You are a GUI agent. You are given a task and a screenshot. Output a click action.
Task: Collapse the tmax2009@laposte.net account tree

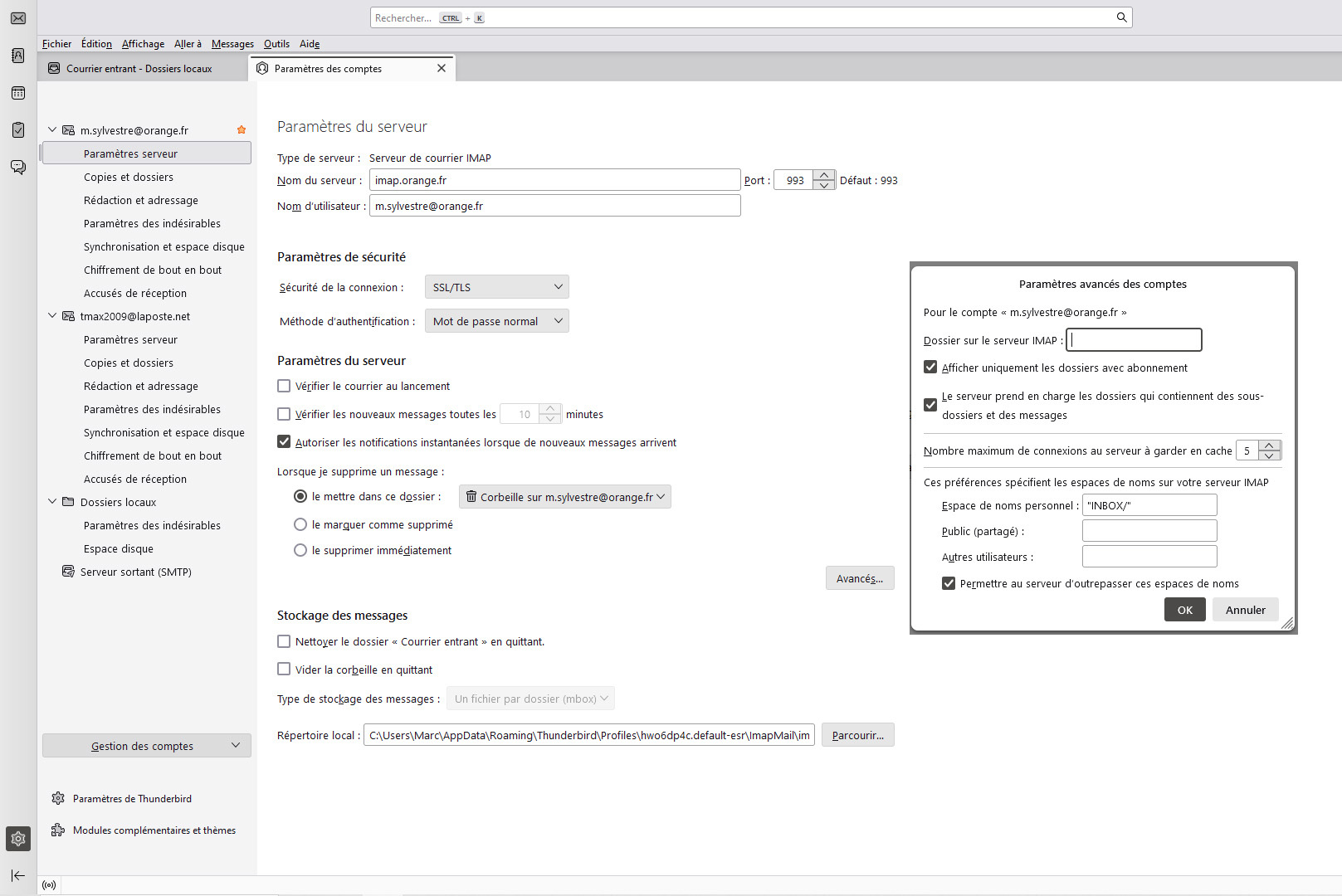52,316
